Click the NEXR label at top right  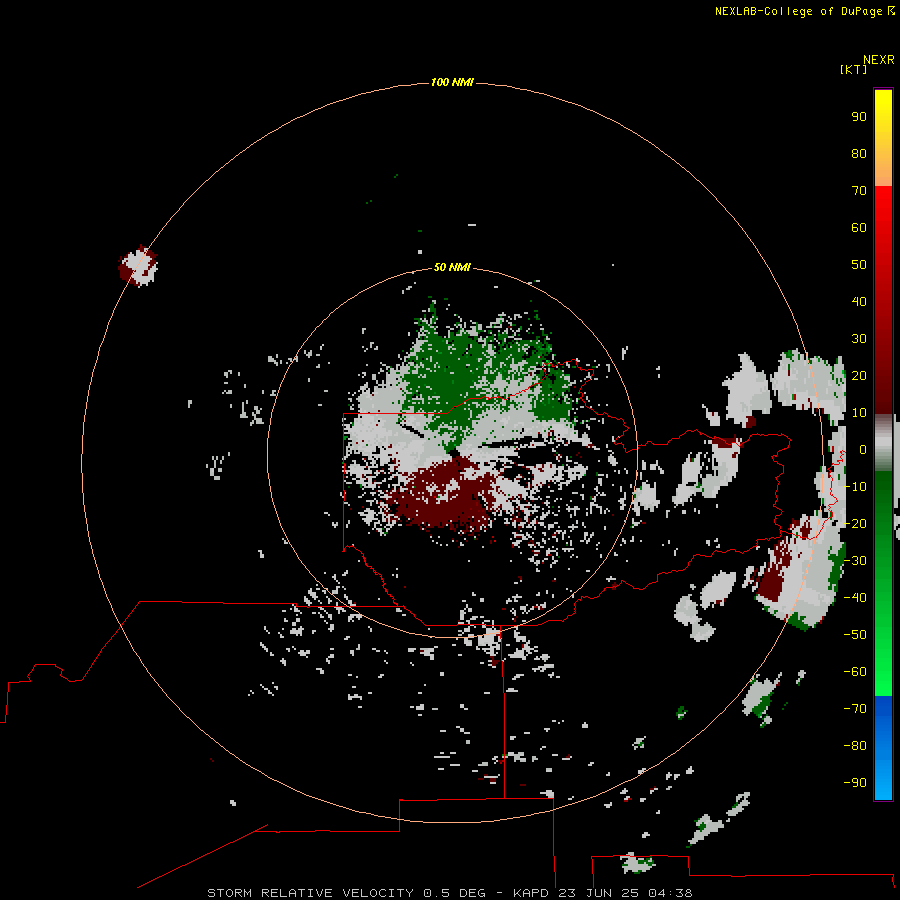879,60
